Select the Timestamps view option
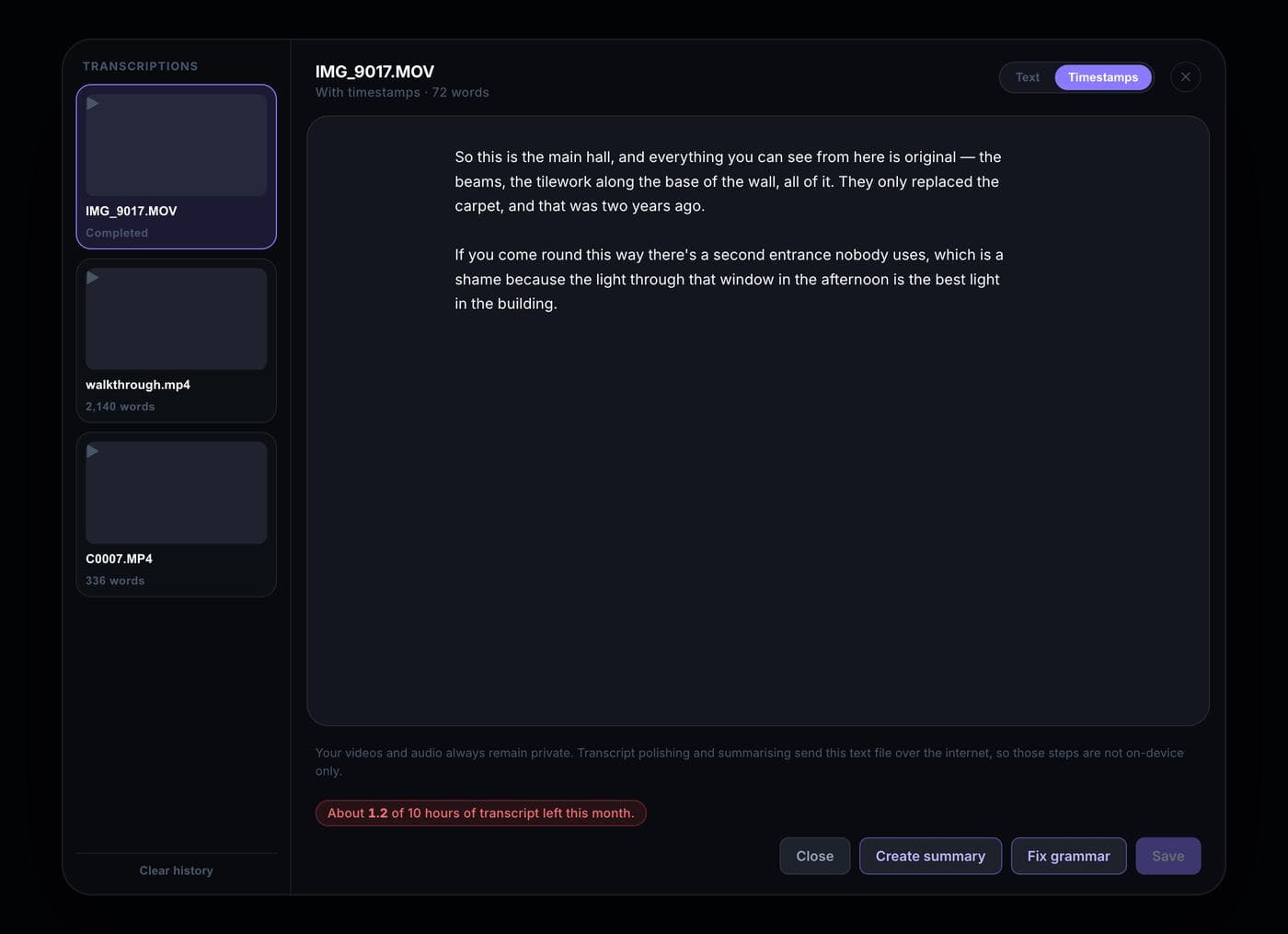1288x934 pixels. (1103, 77)
